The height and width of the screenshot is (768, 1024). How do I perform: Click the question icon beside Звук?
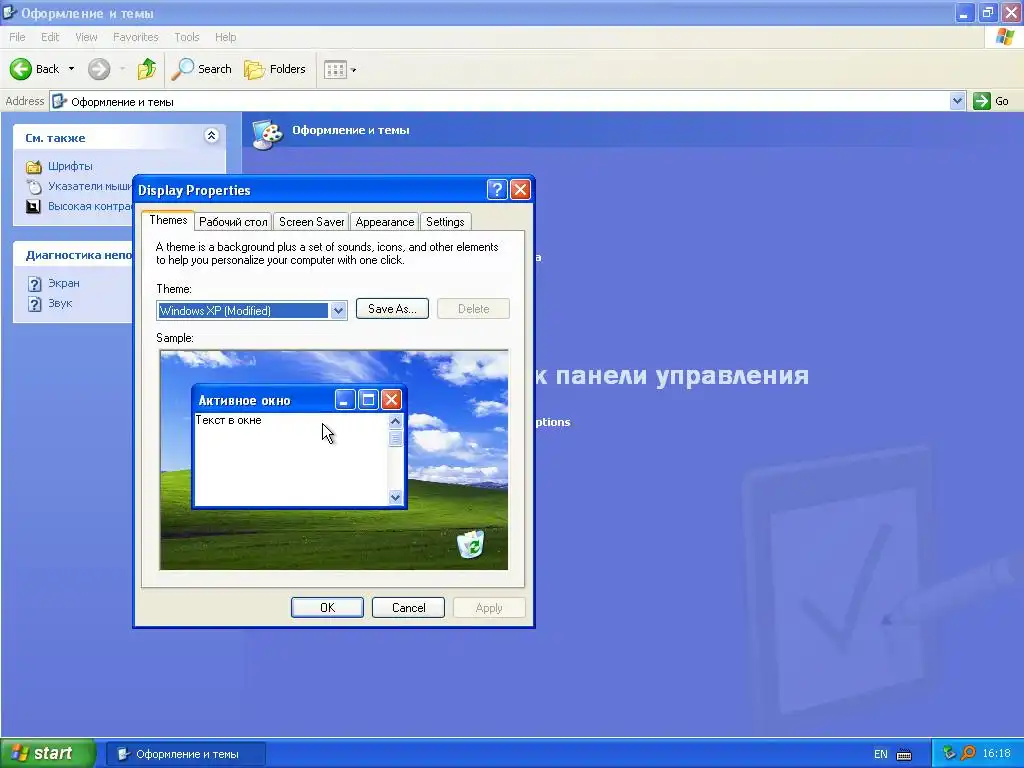tap(35, 304)
